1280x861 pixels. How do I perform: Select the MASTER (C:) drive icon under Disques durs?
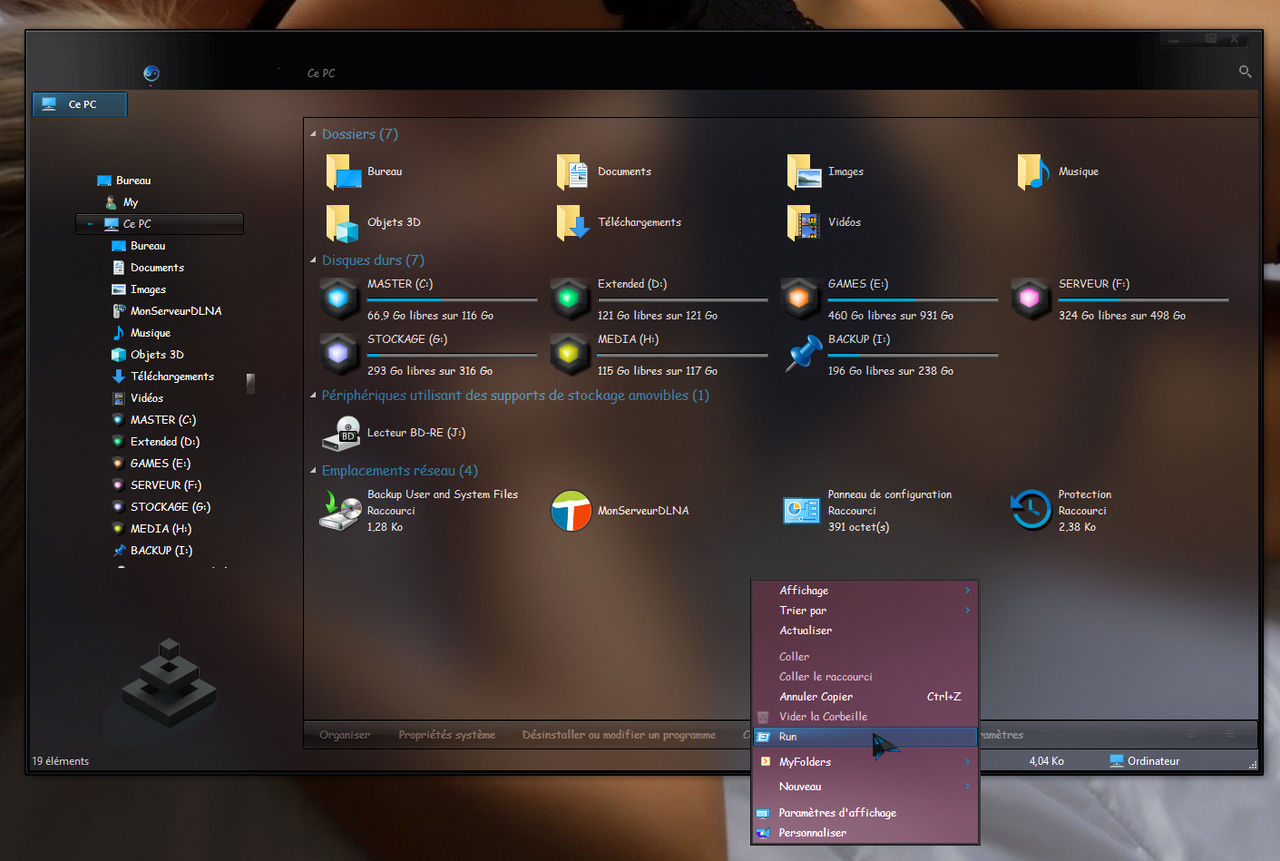pos(340,298)
